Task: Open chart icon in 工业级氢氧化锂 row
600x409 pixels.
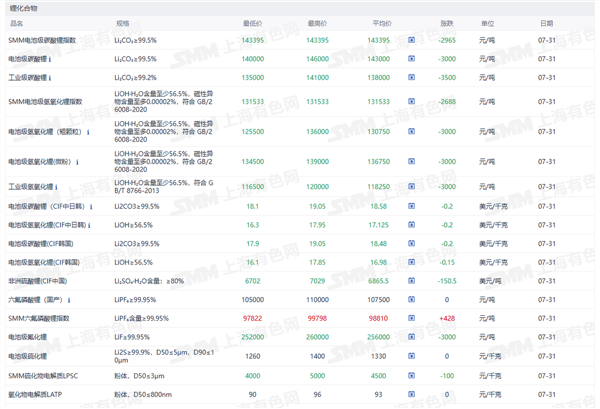Action: [x=411, y=186]
